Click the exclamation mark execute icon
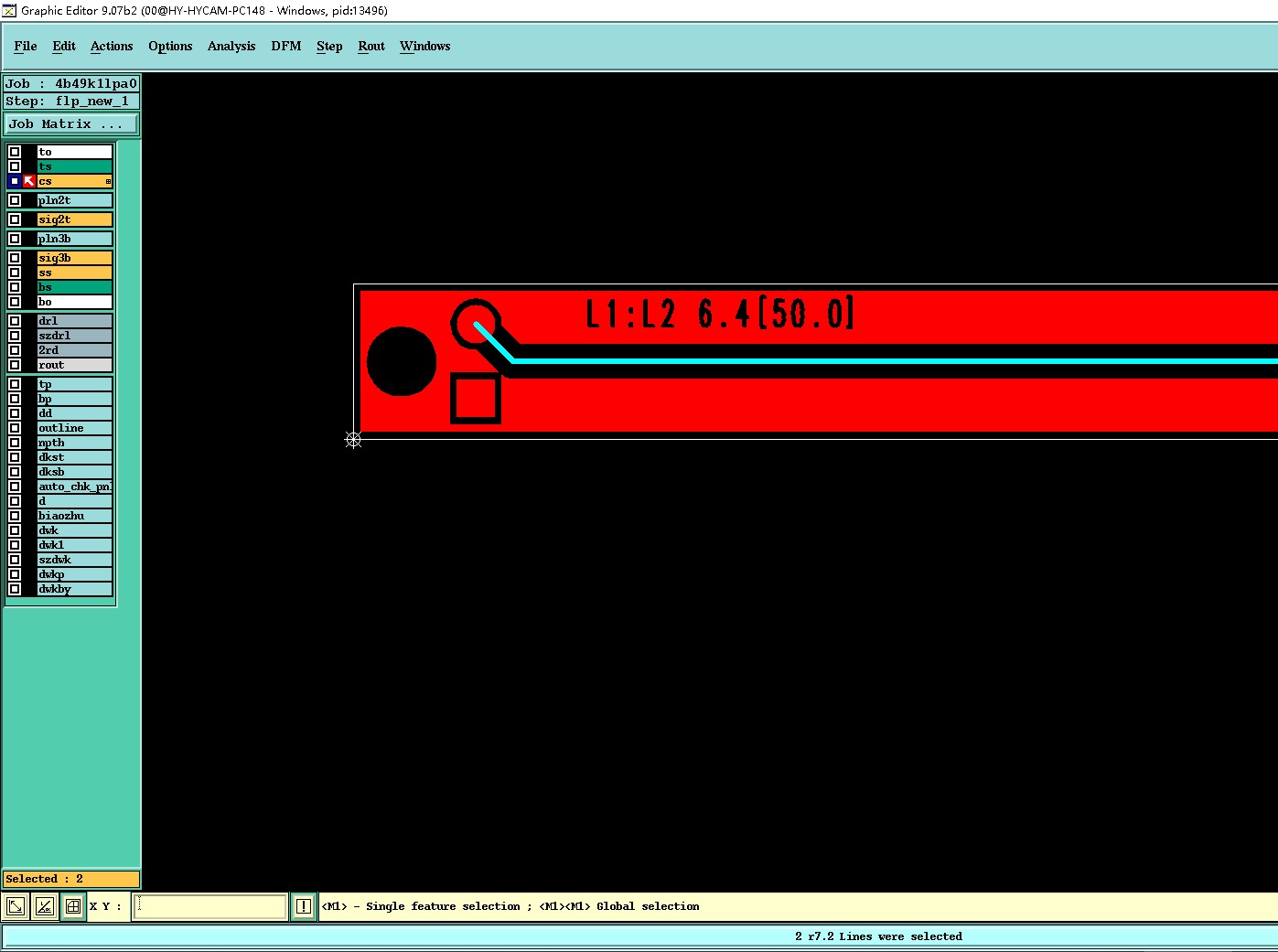The width and height of the screenshot is (1278, 952). pos(304,906)
